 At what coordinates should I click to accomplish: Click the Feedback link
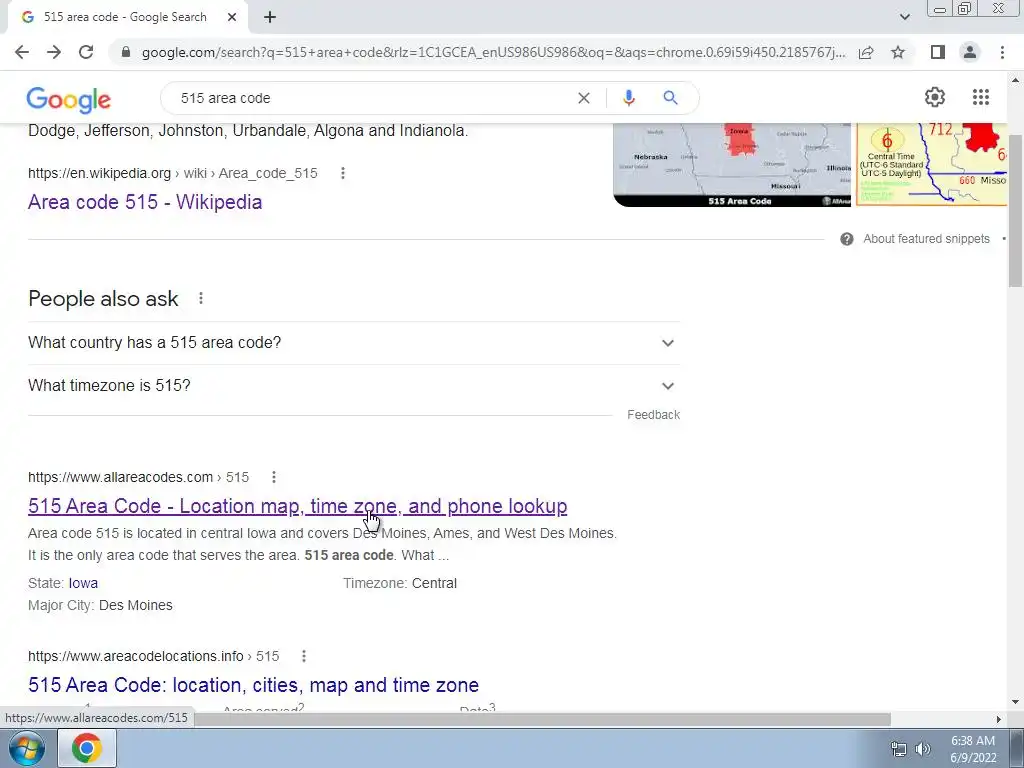coord(653,415)
